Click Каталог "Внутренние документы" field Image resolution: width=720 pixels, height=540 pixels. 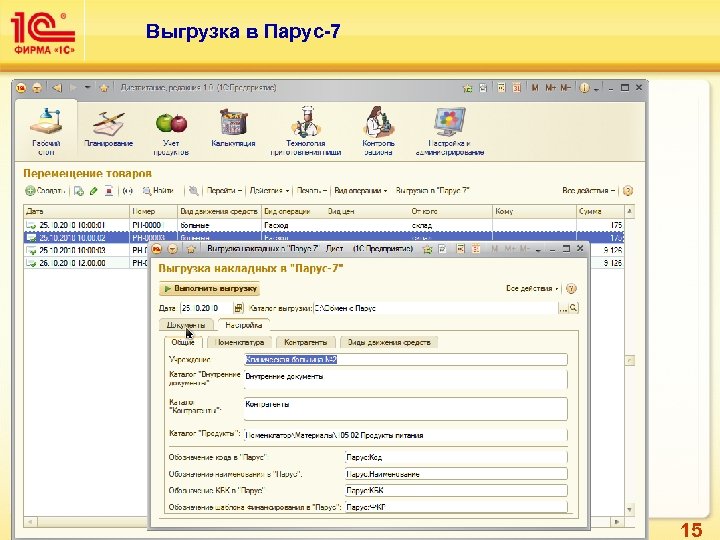pos(406,379)
